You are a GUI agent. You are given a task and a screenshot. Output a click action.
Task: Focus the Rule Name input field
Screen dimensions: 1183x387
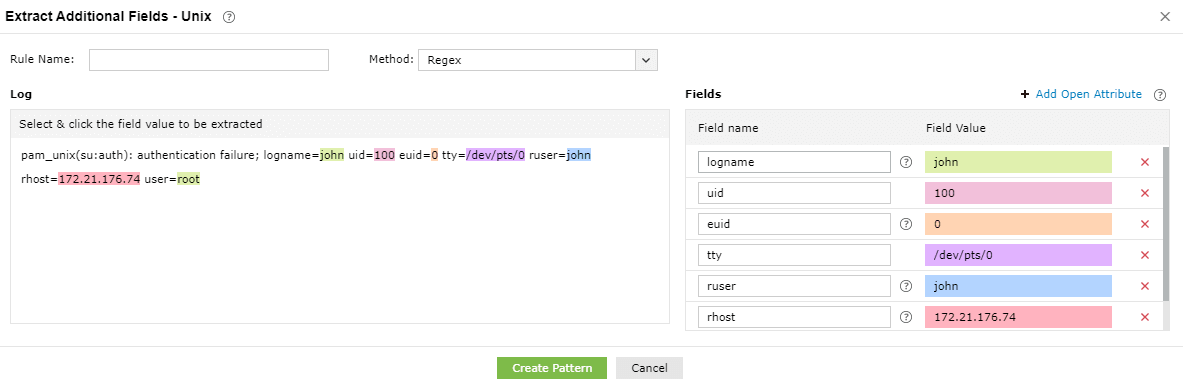[209, 60]
